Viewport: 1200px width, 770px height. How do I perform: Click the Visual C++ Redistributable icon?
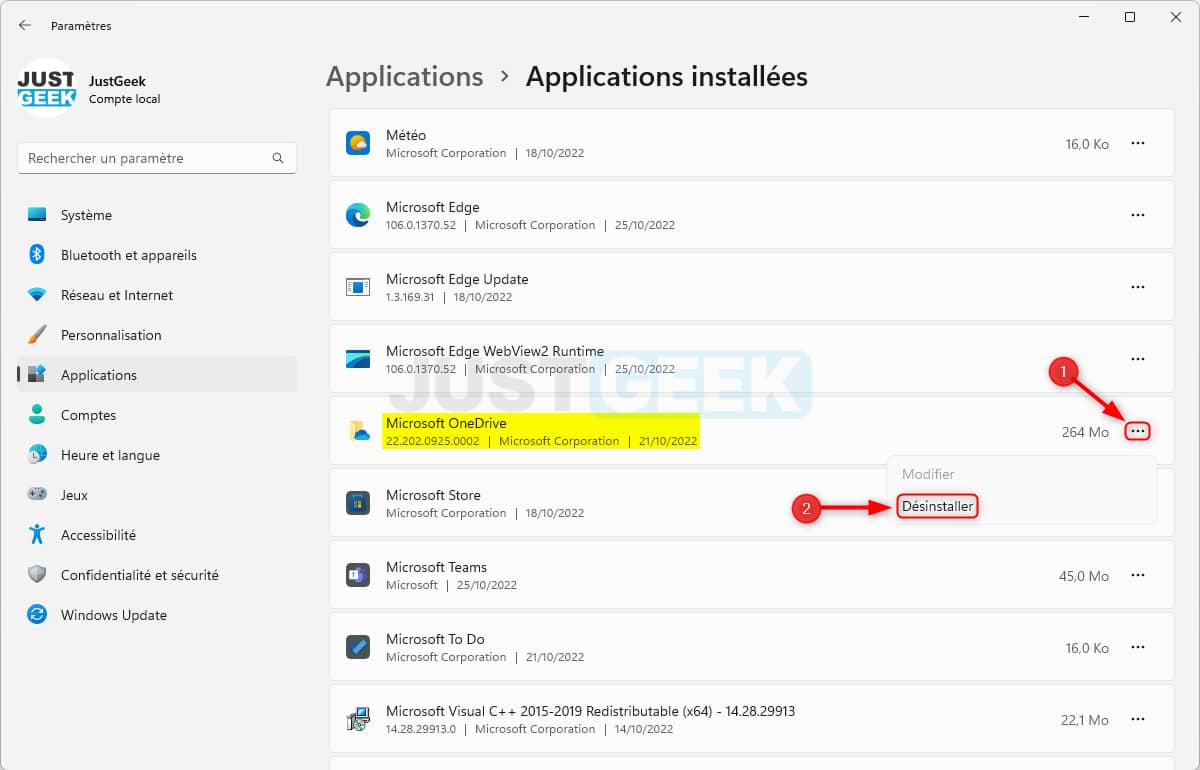[358, 719]
